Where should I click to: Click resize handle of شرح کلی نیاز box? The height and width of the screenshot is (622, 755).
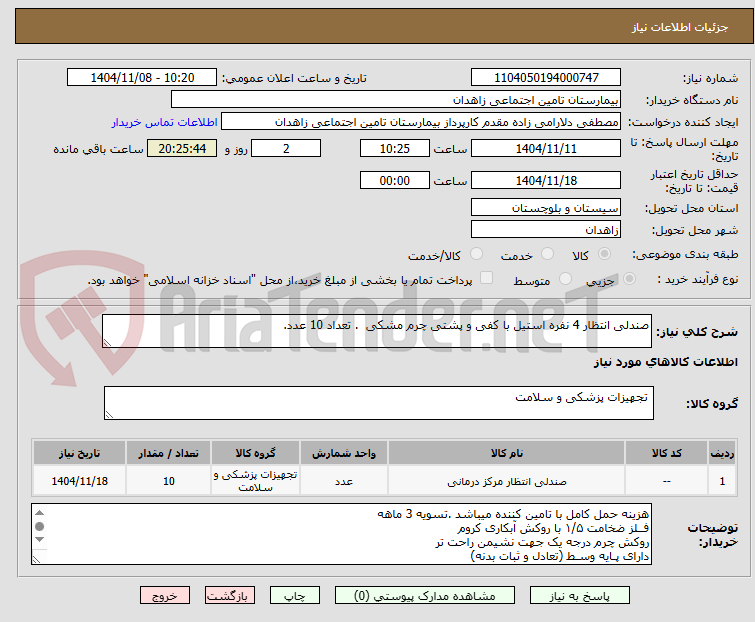[107, 342]
